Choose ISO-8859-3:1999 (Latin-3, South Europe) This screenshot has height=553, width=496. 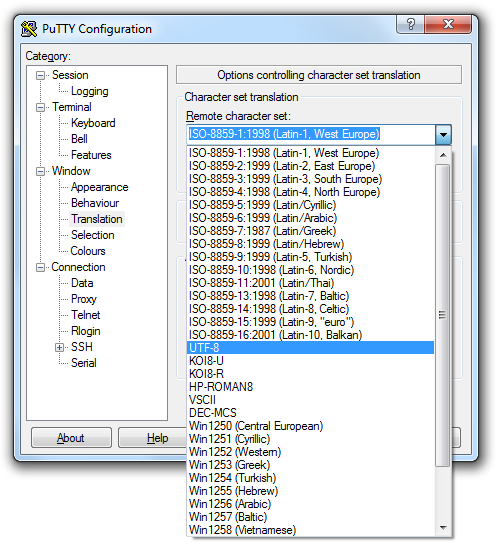point(310,179)
